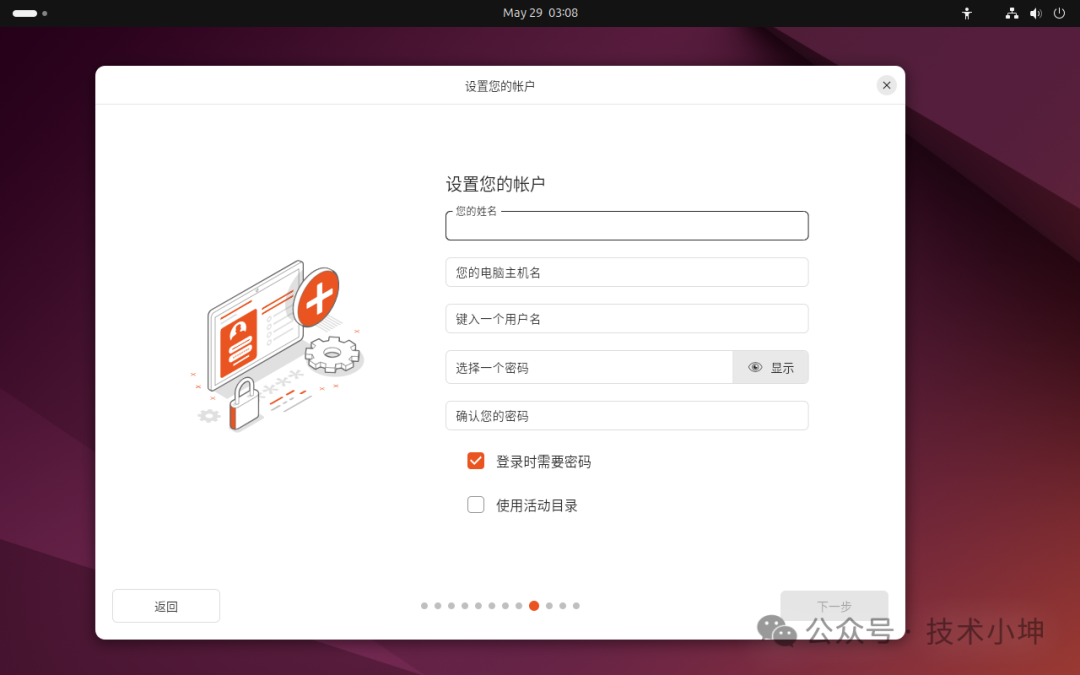1080x675 pixels.
Task: Click the wired network status icon
Action: point(1012,13)
